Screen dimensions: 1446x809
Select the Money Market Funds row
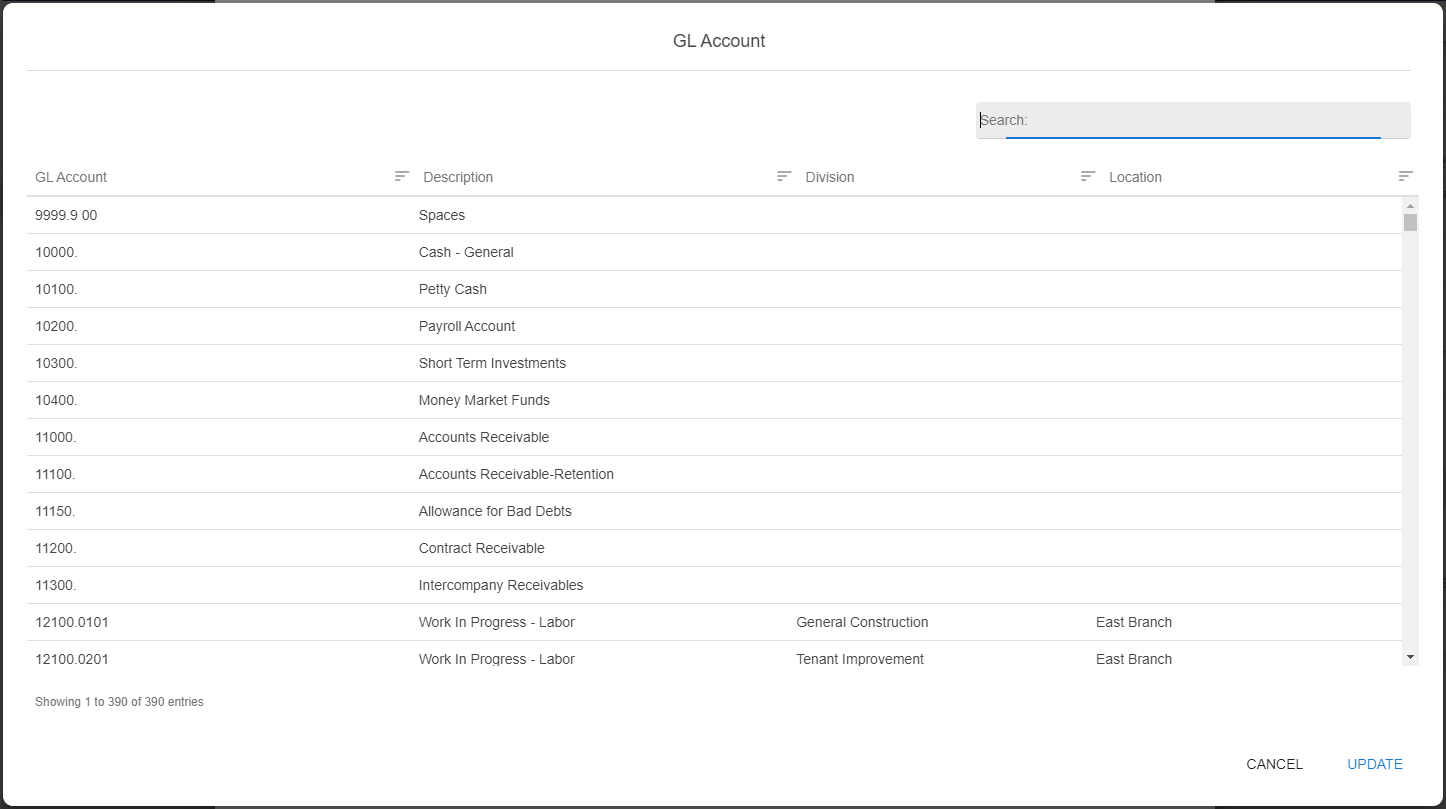click(x=714, y=400)
